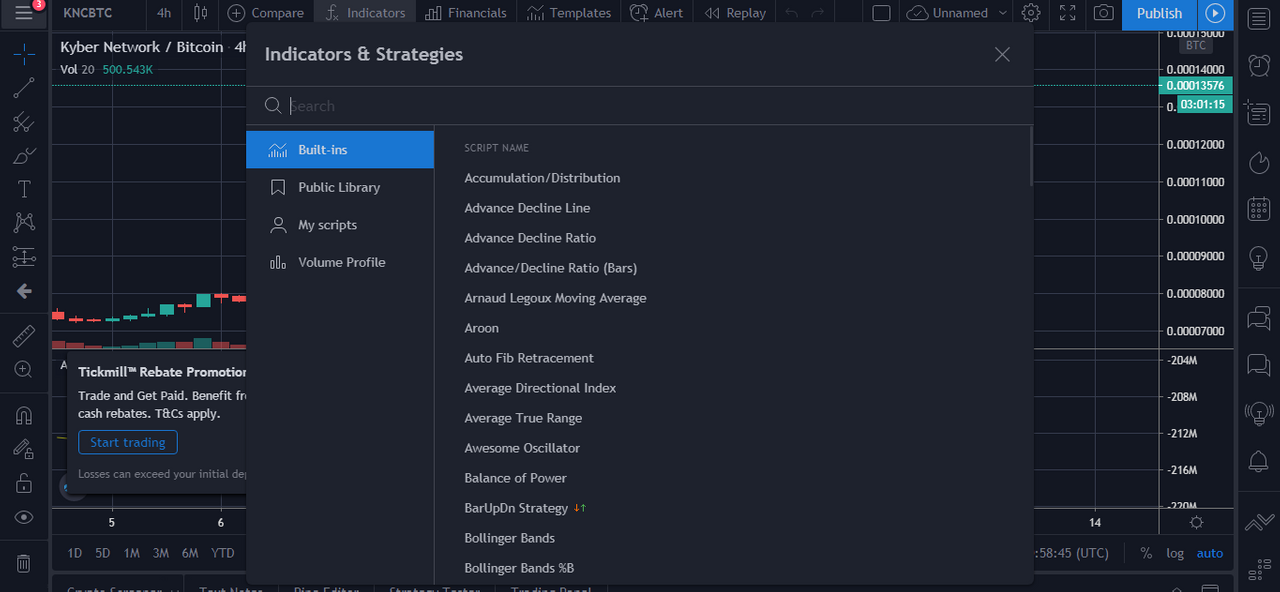Click the Publish button
This screenshot has width=1280, height=592.
1160,13
